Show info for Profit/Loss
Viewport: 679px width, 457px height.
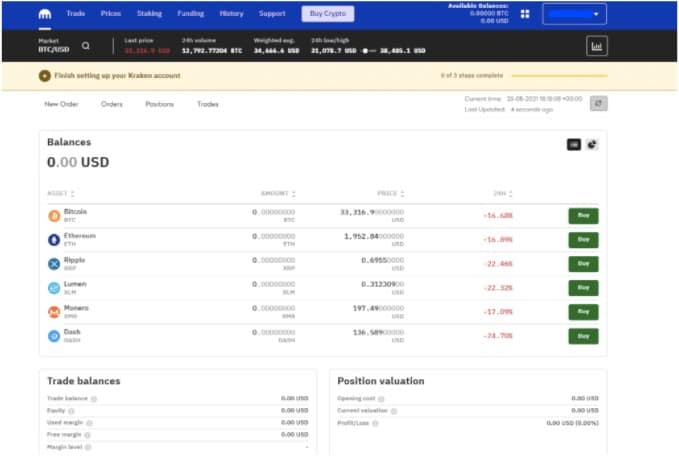click(375, 423)
